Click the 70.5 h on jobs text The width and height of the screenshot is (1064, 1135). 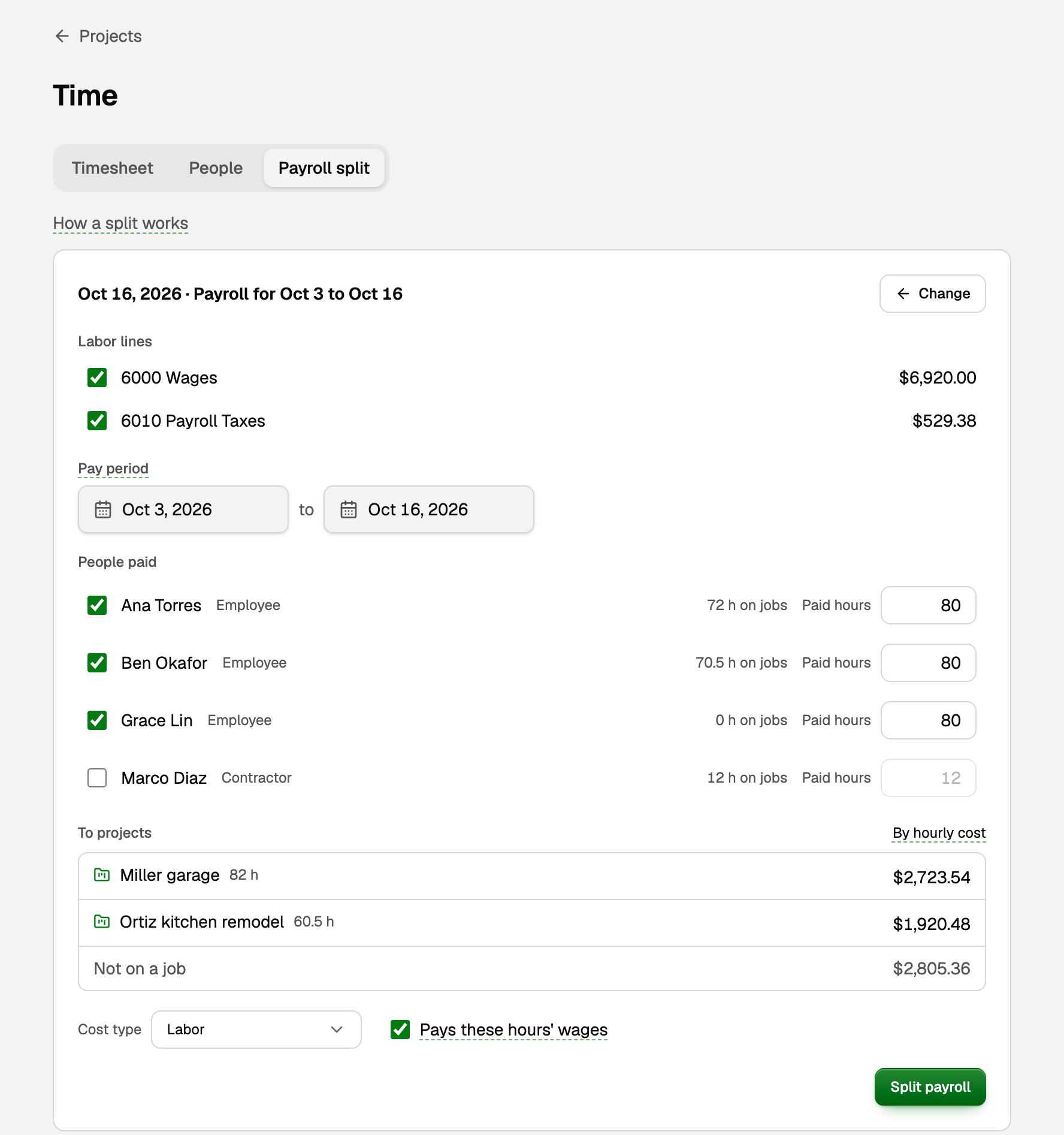[x=742, y=663]
